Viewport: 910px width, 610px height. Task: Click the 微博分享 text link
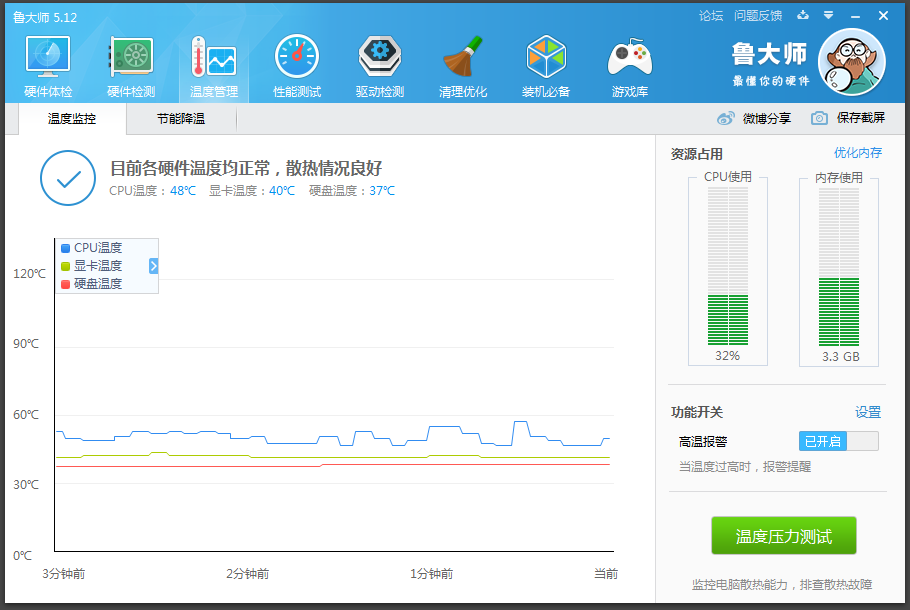pos(767,118)
